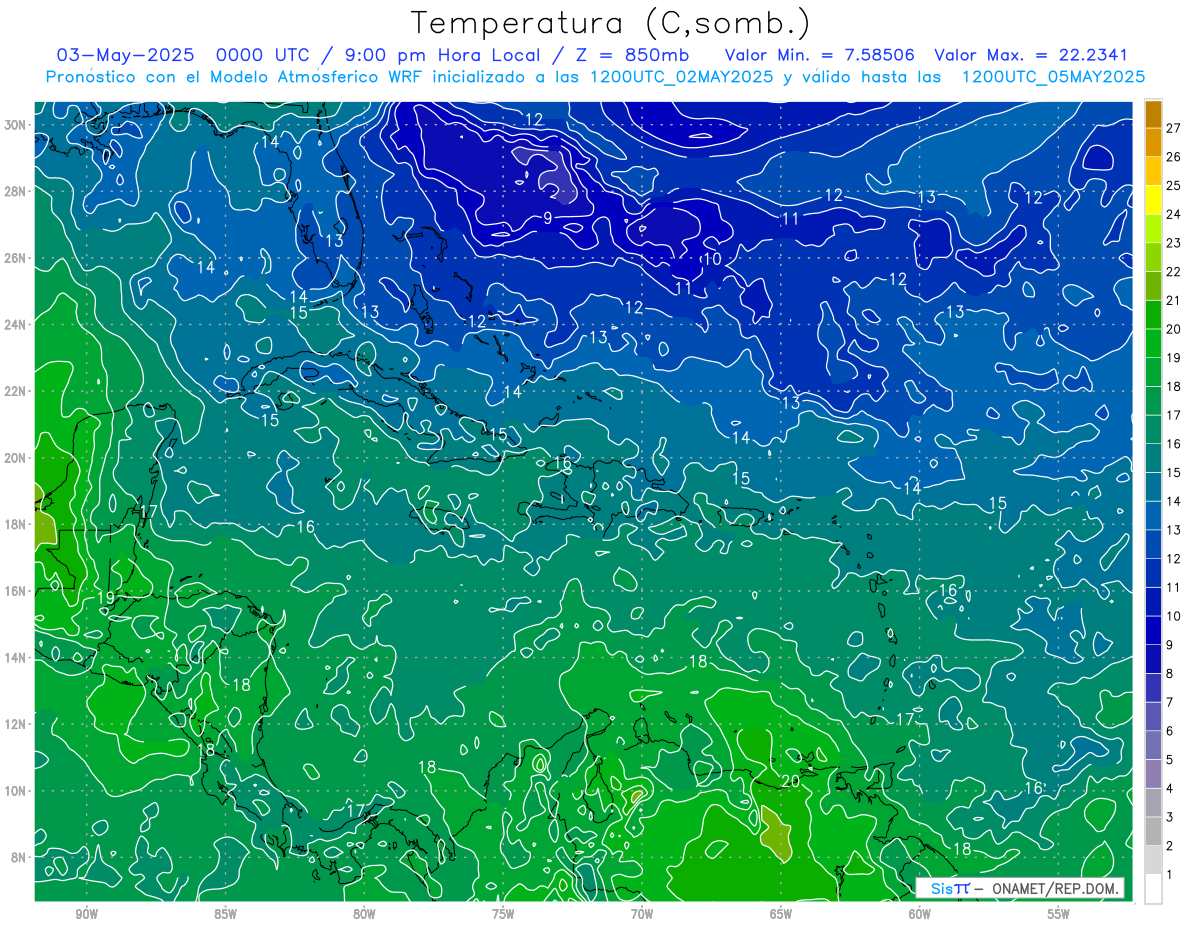The width and height of the screenshot is (1200, 927).
Task: Click the 'SisTT - ONAMET/REP.DOM.' credit label
Action: [1020, 888]
